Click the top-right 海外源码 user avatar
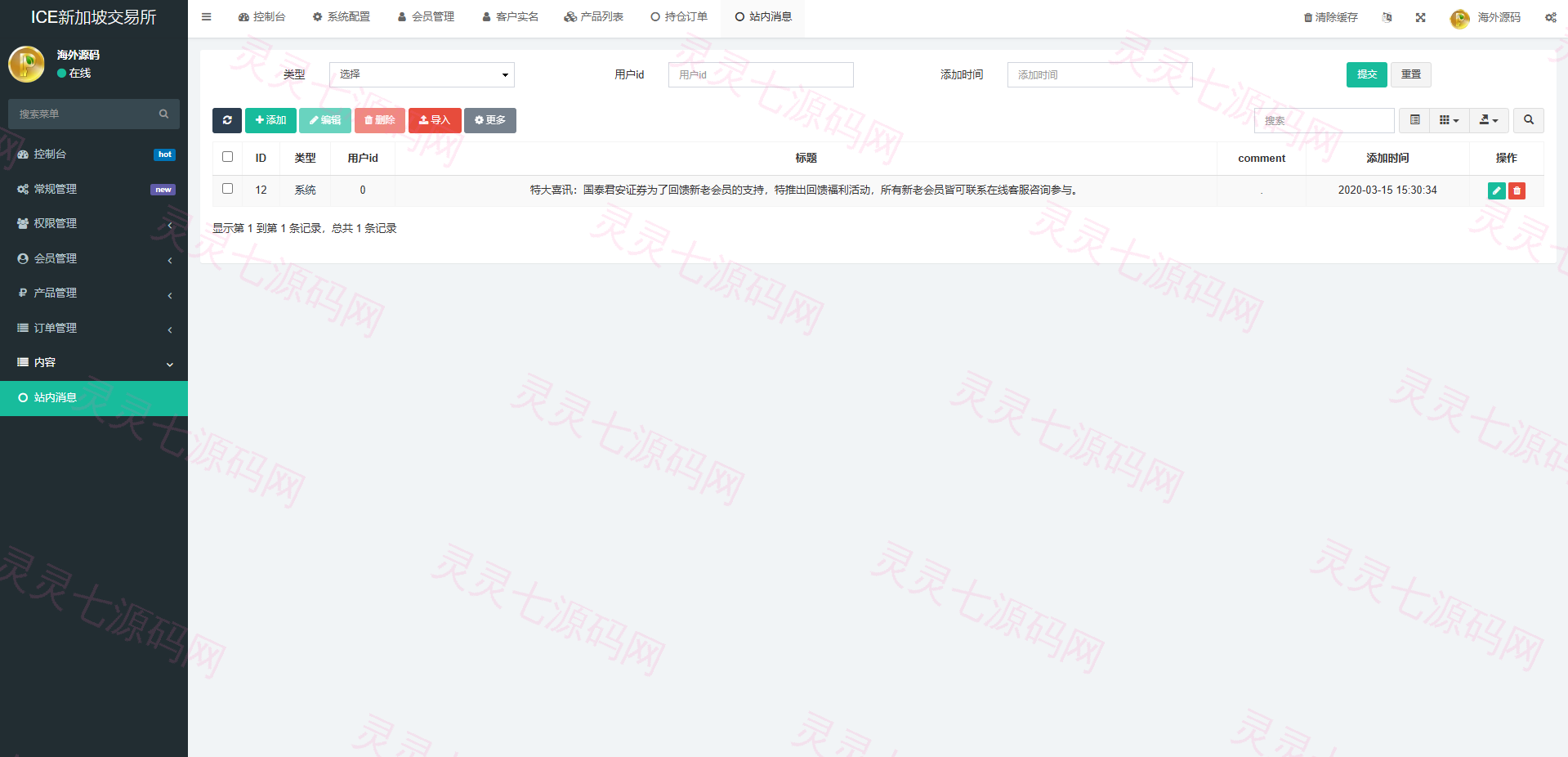Screen dimensions: 1568x757 1459,18
